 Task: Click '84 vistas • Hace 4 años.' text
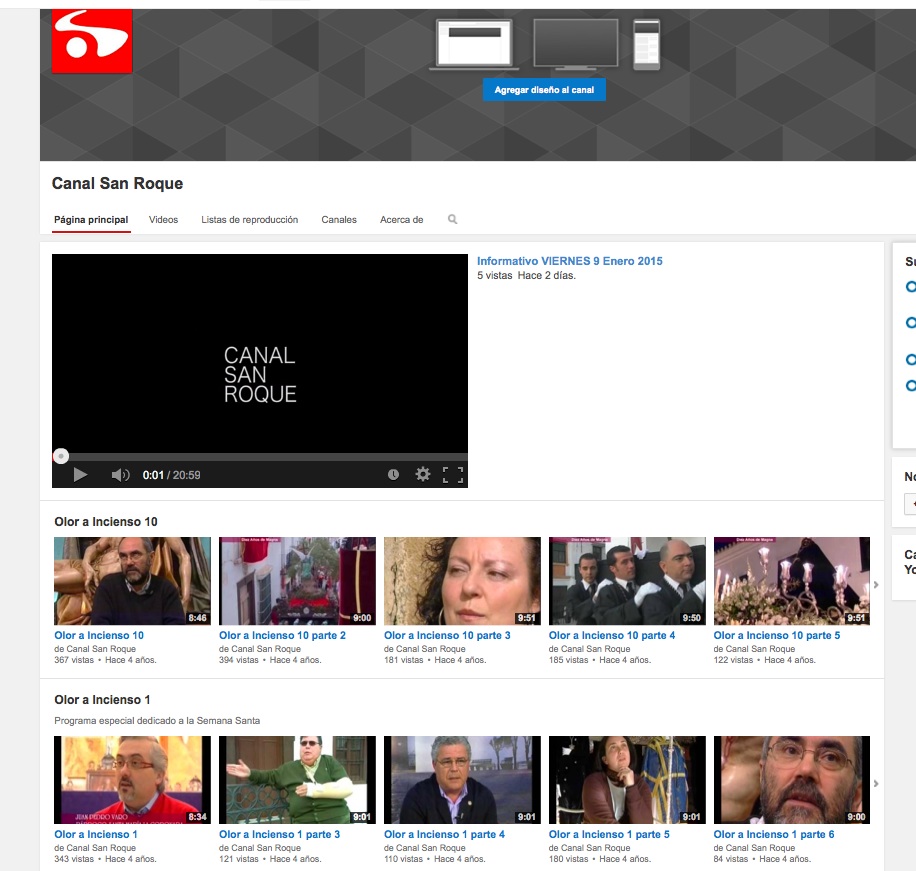[762, 859]
